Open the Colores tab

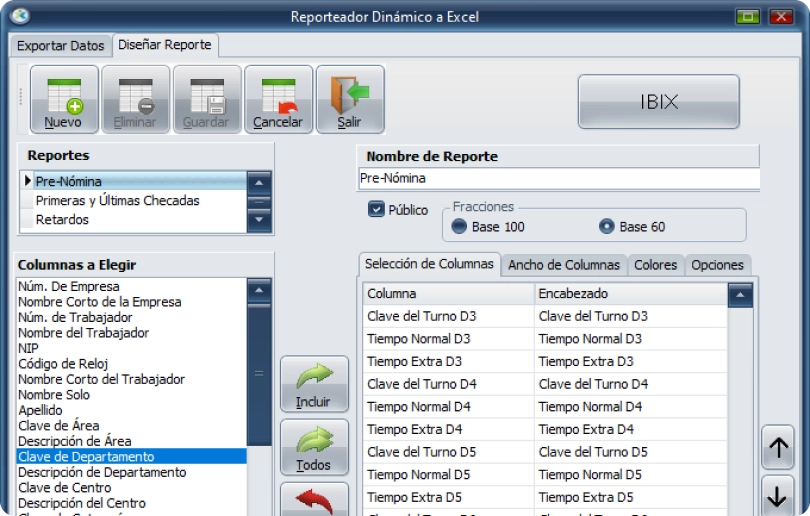[655, 265]
